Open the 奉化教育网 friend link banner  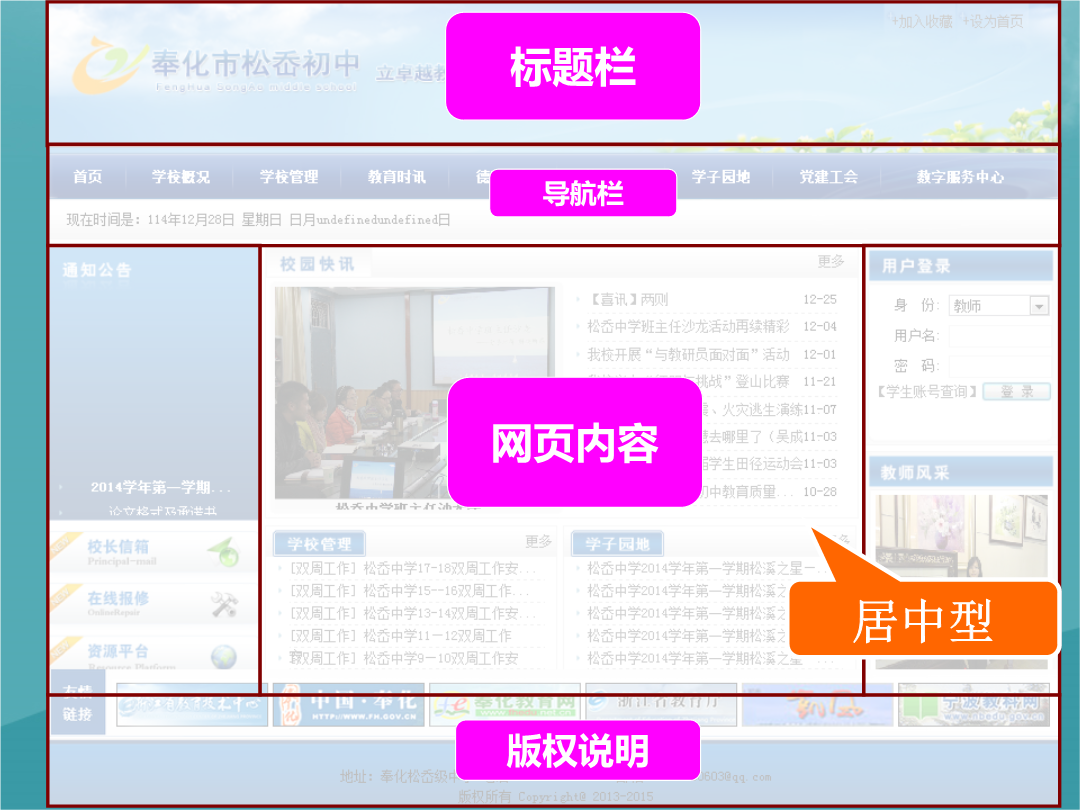(x=505, y=705)
